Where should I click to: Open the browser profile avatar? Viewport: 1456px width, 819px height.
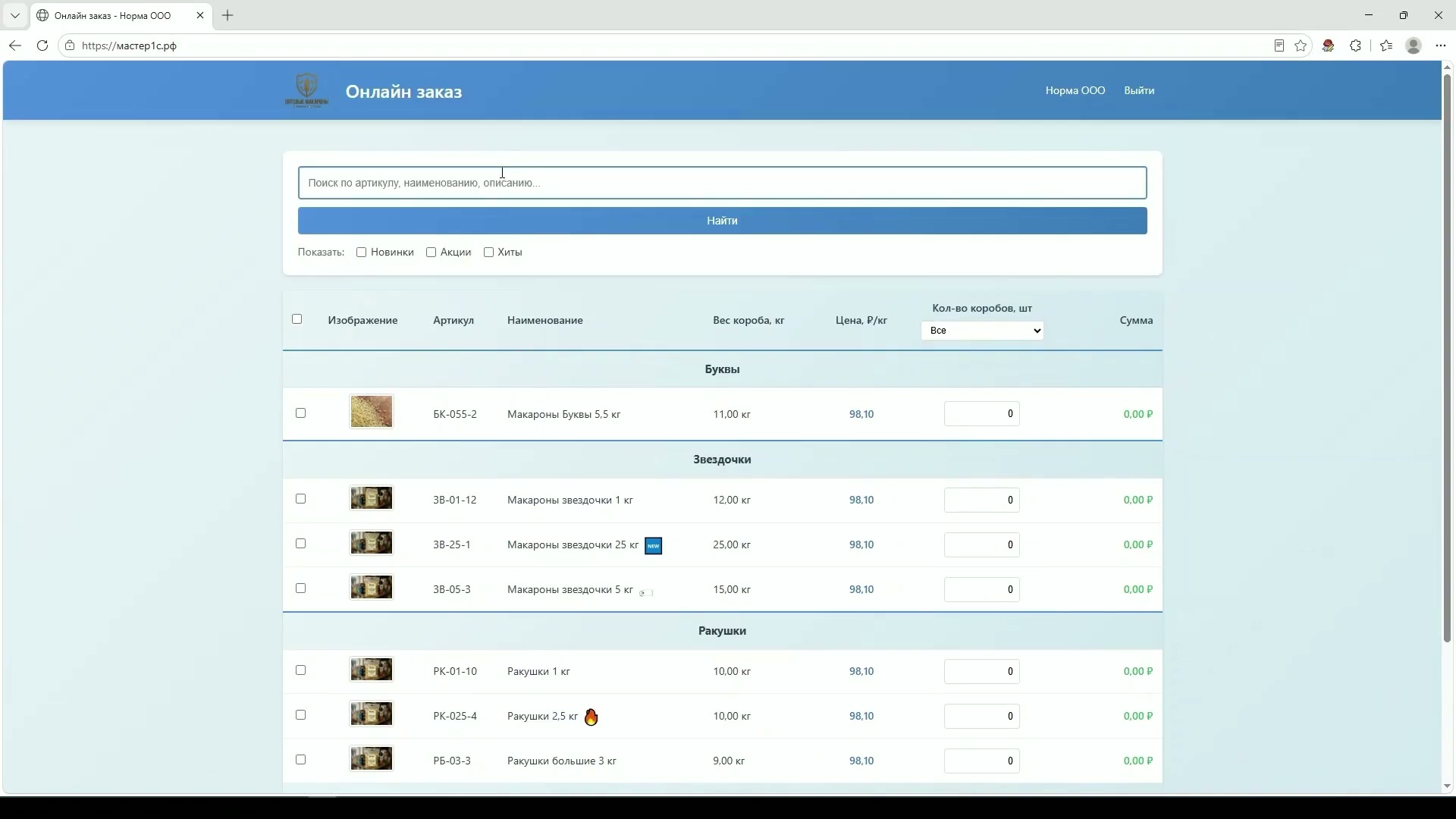point(1414,45)
